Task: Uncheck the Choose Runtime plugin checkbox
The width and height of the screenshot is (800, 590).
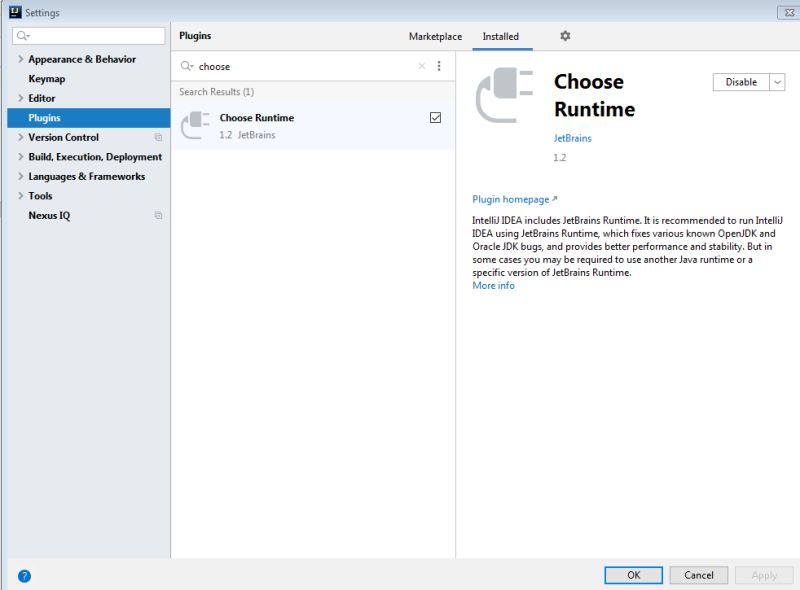Action: point(435,118)
